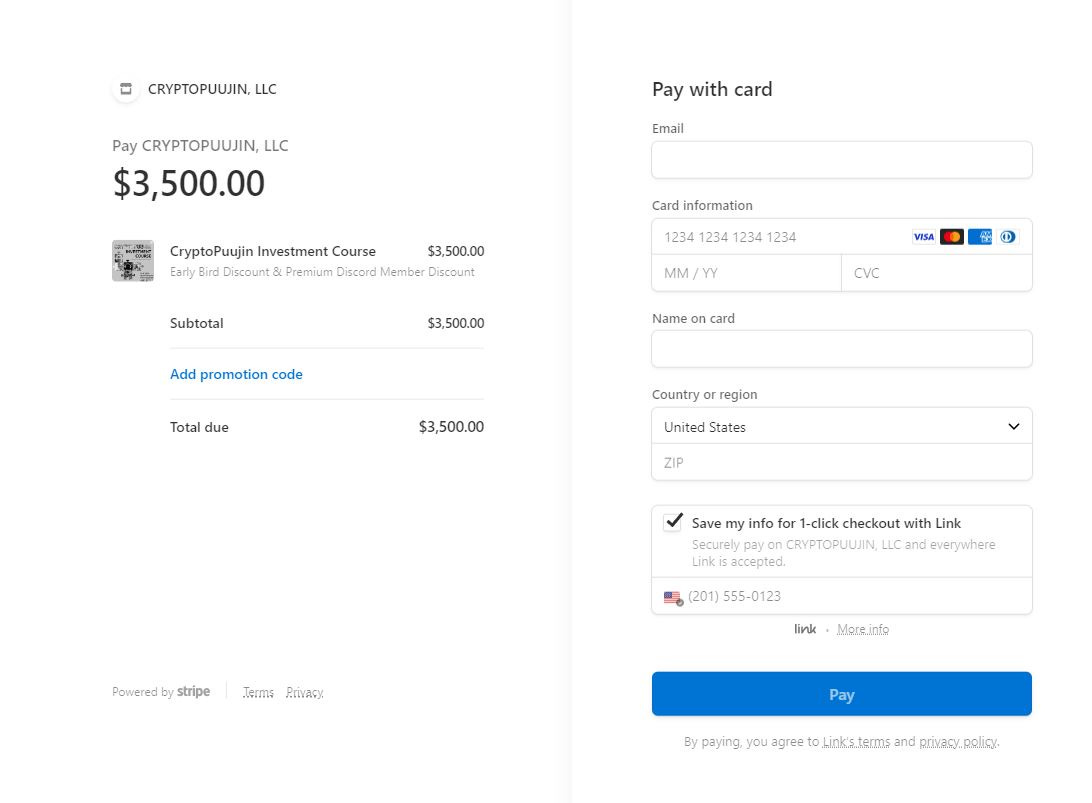Uncheck Save my info for 1-click checkout
Screen dimensions: 1092x803
[673, 522]
